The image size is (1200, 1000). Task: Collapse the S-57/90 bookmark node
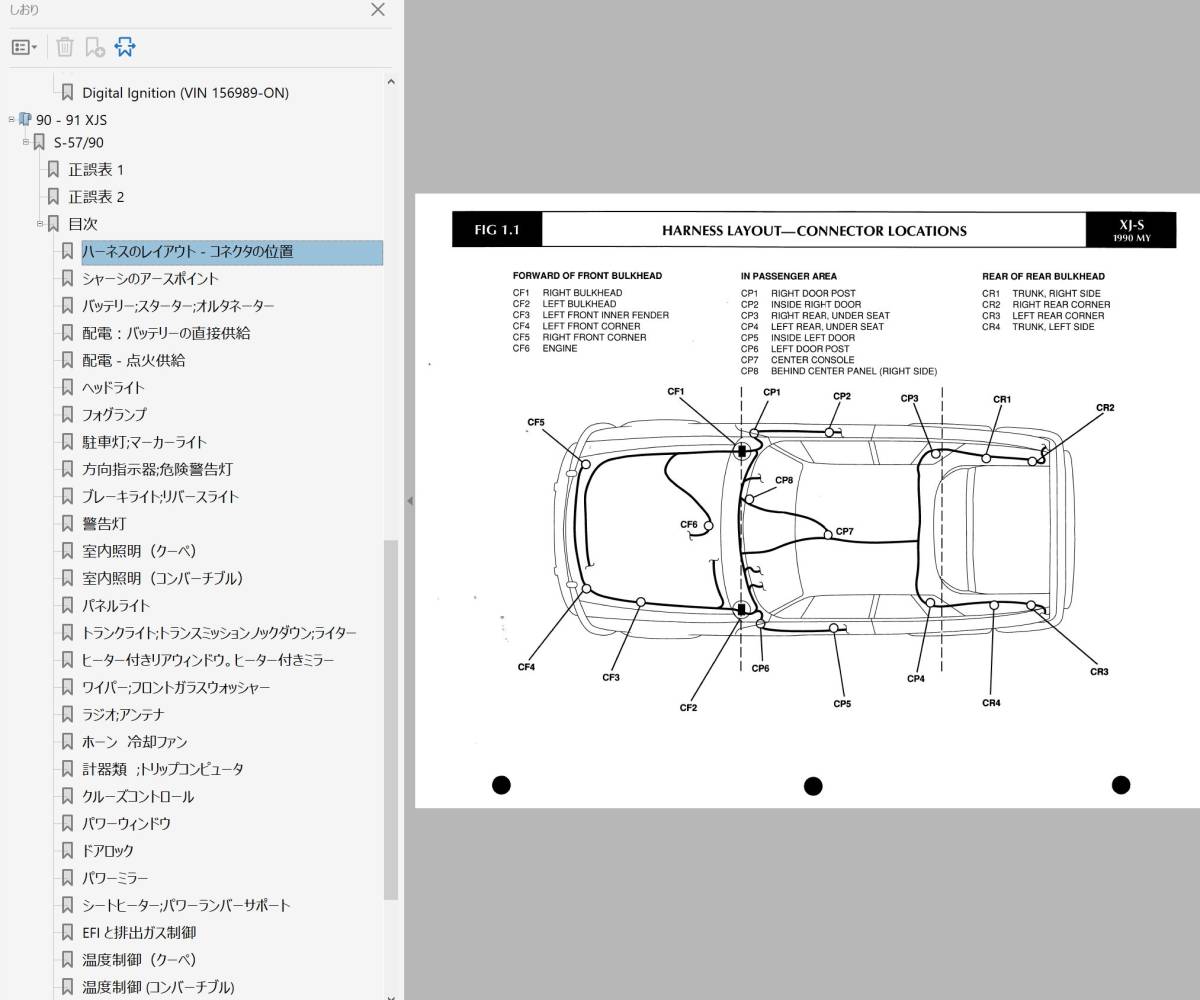27,142
